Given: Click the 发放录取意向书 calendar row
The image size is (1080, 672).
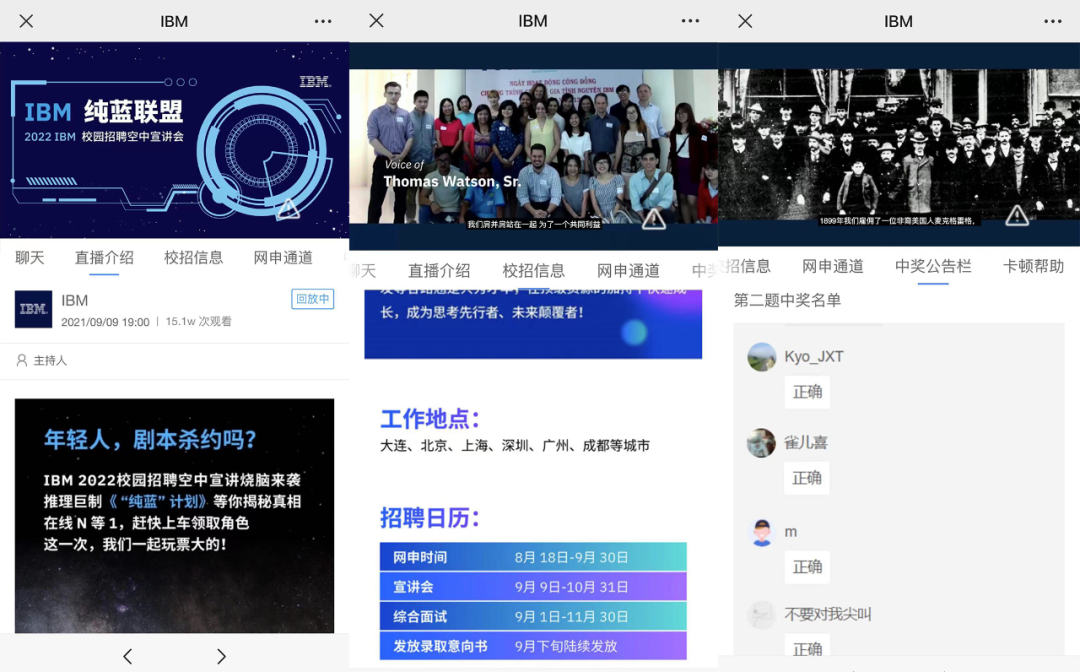Looking at the screenshot, I should tap(533, 646).
